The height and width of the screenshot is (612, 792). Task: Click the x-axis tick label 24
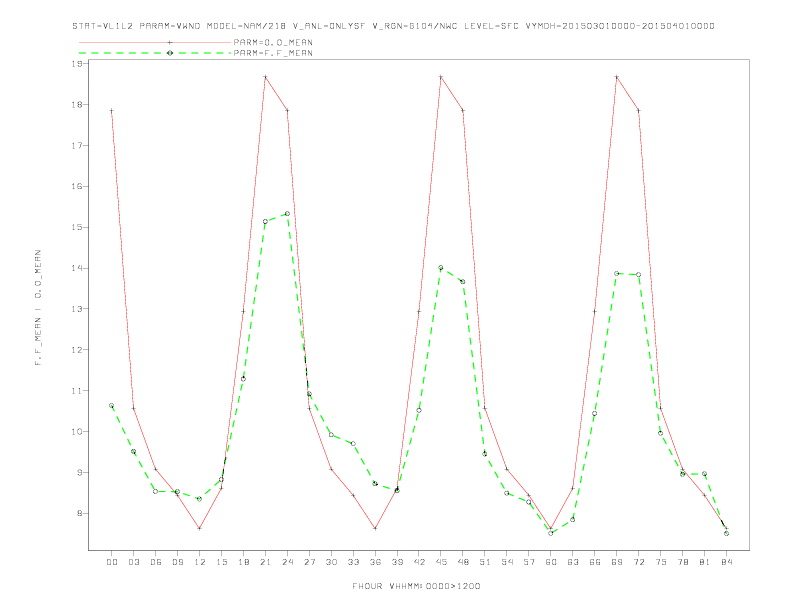[287, 562]
